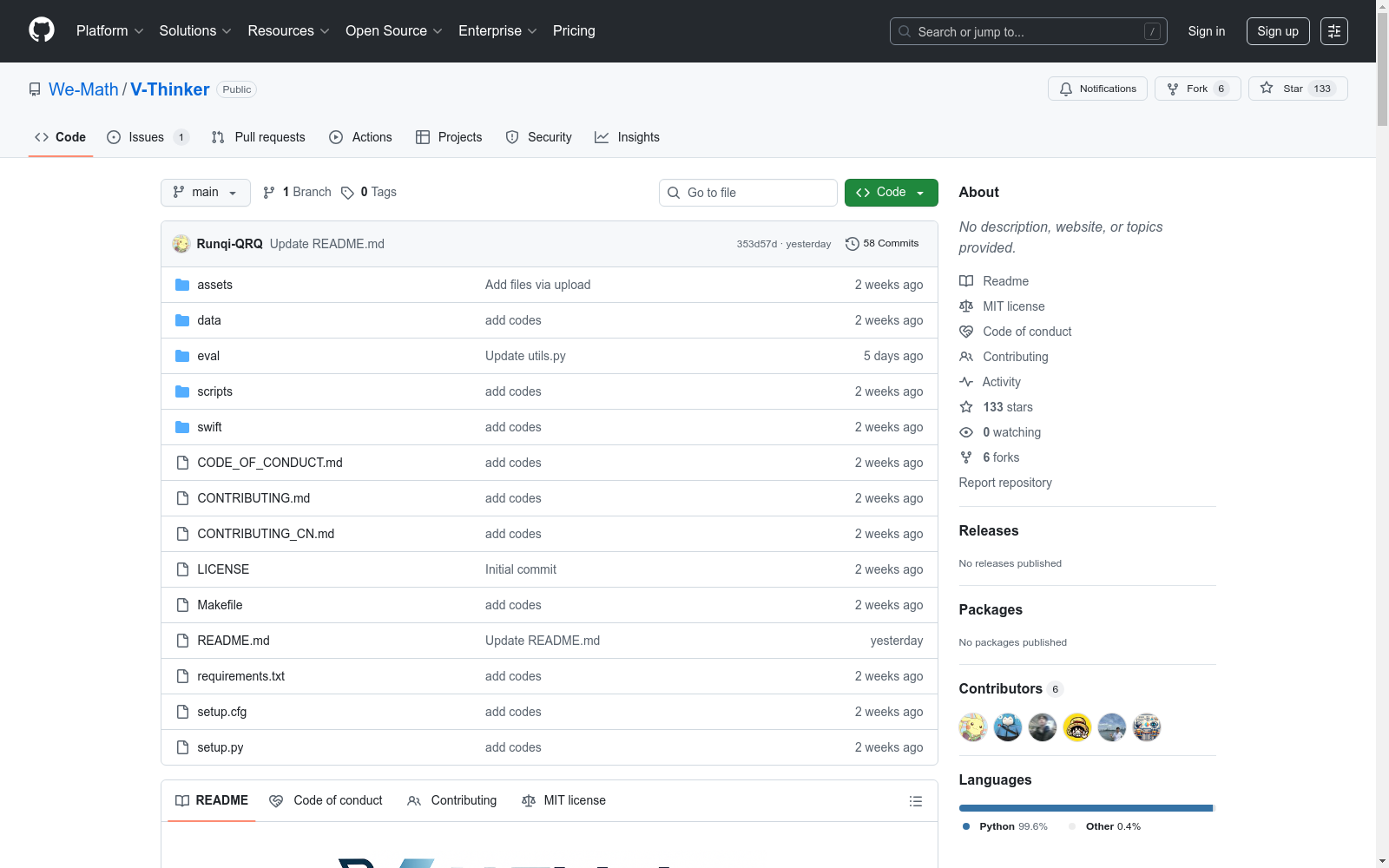The width and height of the screenshot is (1389, 868).
Task: Click the Readme book icon in About
Action: (x=966, y=281)
